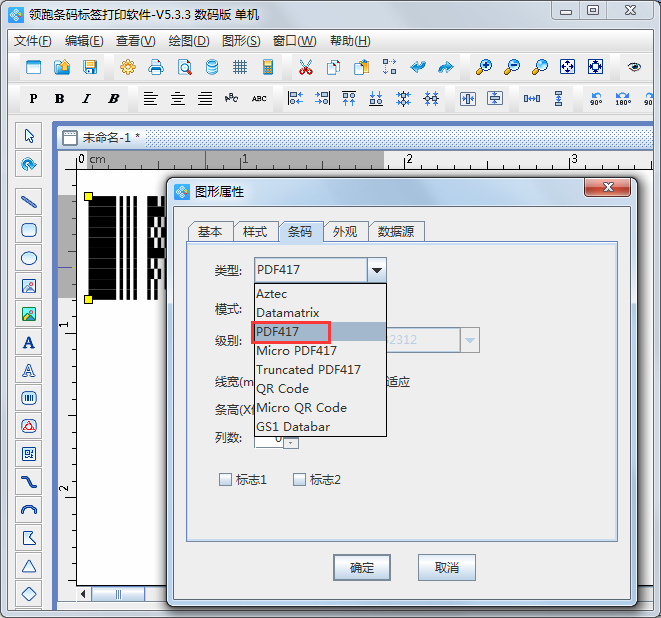Open the 文件(F) menu
This screenshot has height=618, width=661.
coord(32,41)
